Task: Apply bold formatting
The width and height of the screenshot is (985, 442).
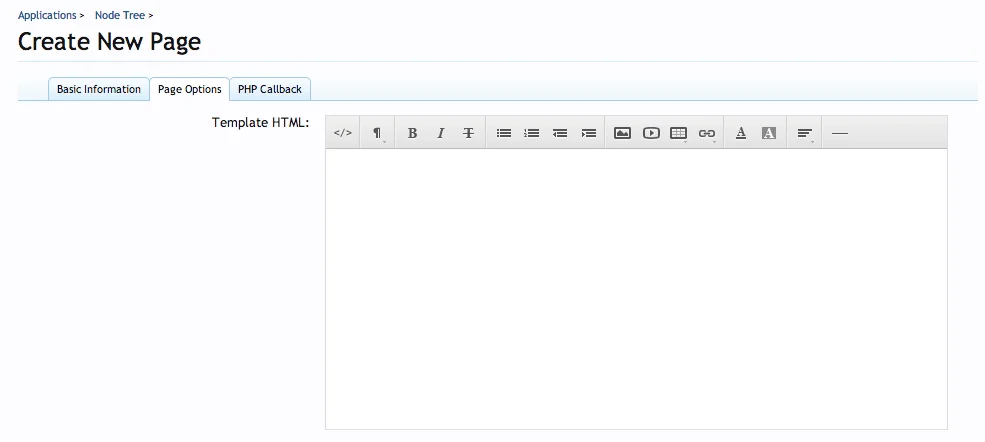Action: [412, 133]
